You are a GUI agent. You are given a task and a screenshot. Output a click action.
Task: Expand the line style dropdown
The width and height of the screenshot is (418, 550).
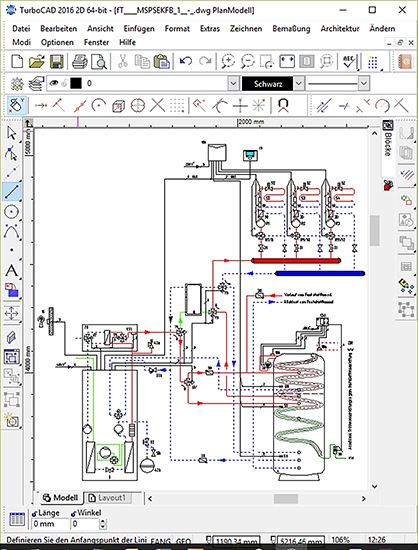[364, 83]
